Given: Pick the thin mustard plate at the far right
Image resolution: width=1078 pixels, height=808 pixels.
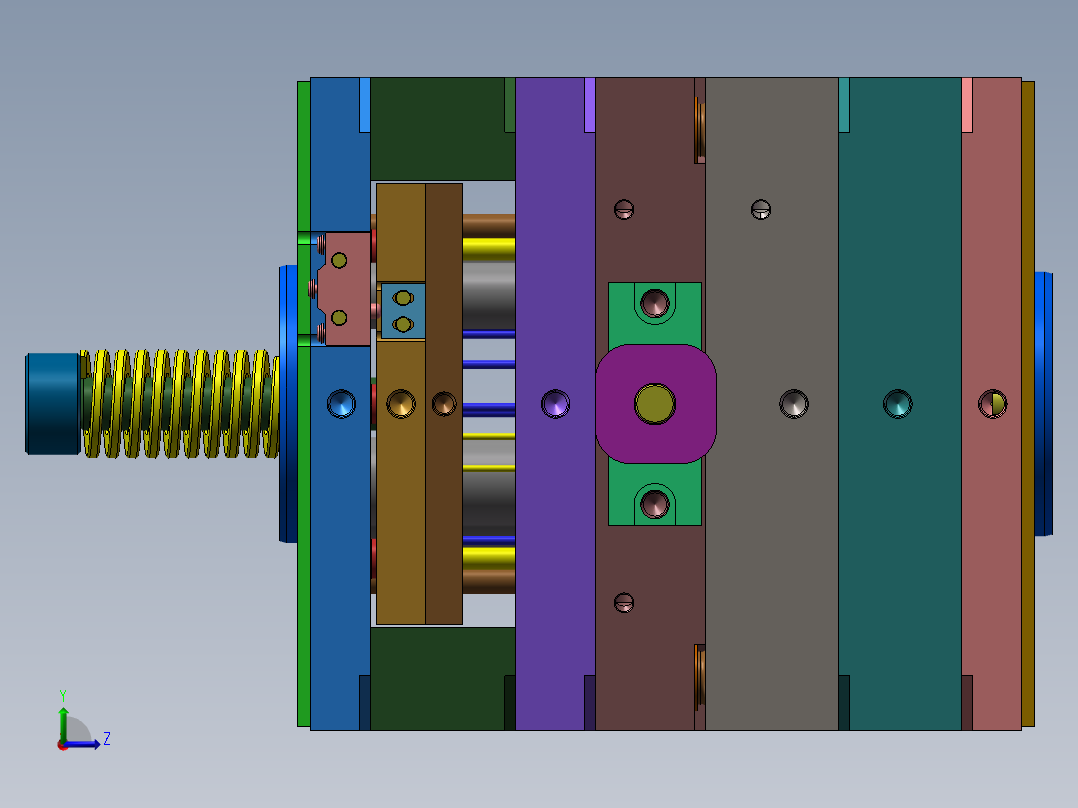Looking at the screenshot, I should tap(1028, 404).
